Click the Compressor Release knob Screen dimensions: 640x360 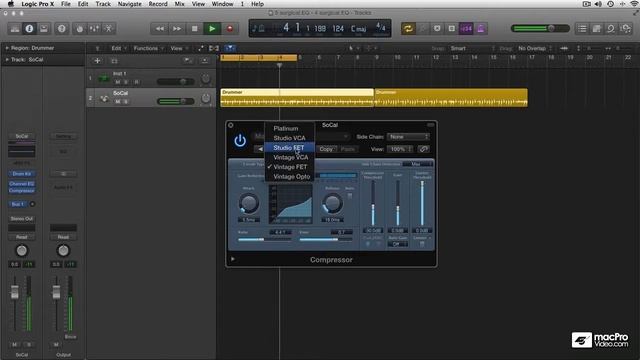pos(332,203)
